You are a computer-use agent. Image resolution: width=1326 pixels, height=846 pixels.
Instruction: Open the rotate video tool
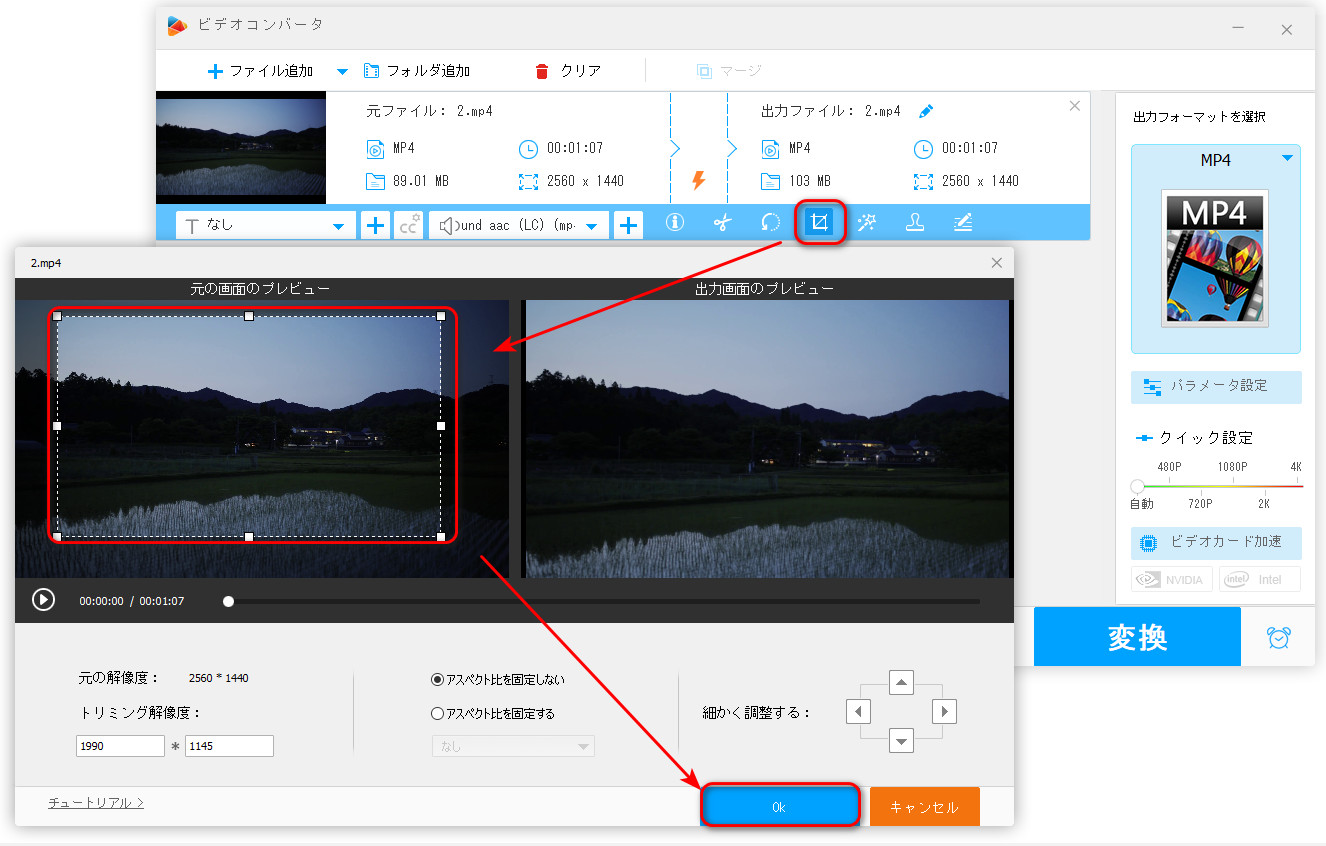tap(771, 223)
